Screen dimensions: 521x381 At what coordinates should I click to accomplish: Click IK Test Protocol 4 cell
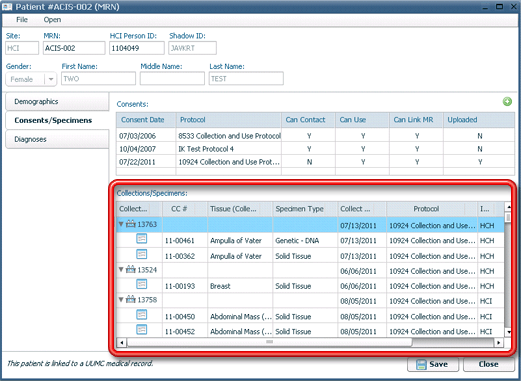229,149
